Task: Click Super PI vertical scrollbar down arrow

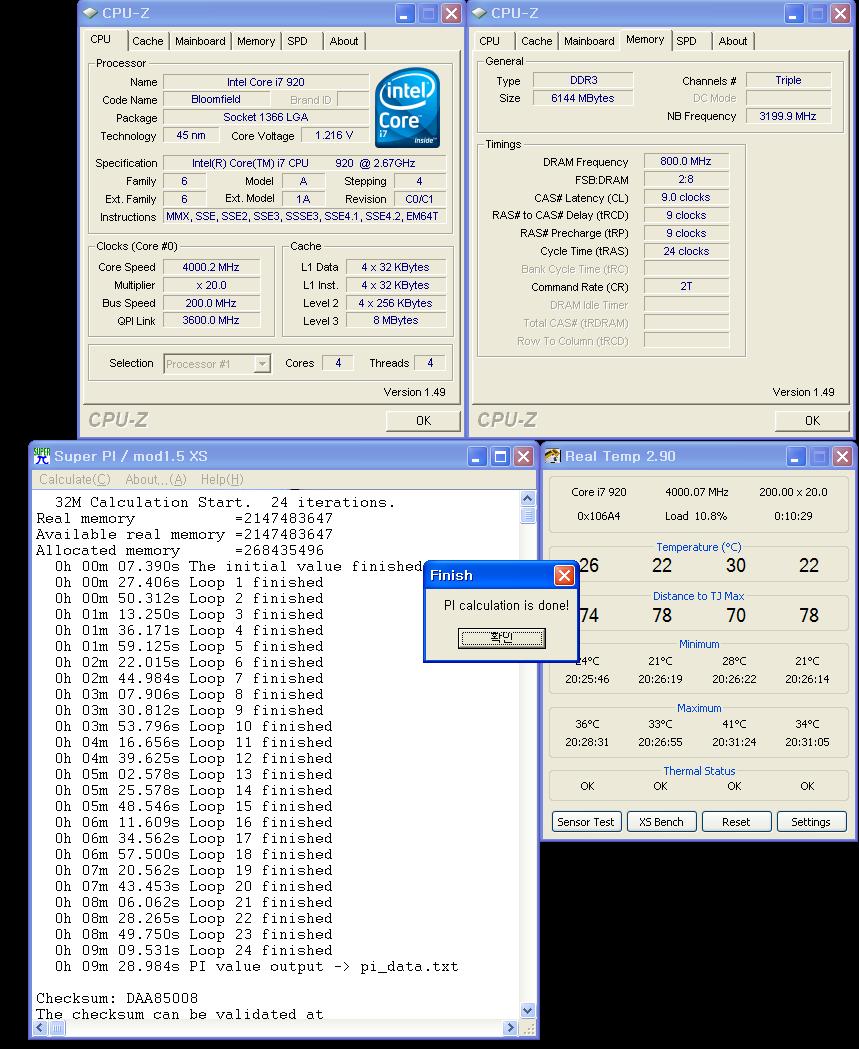Action: click(528, 1011)
